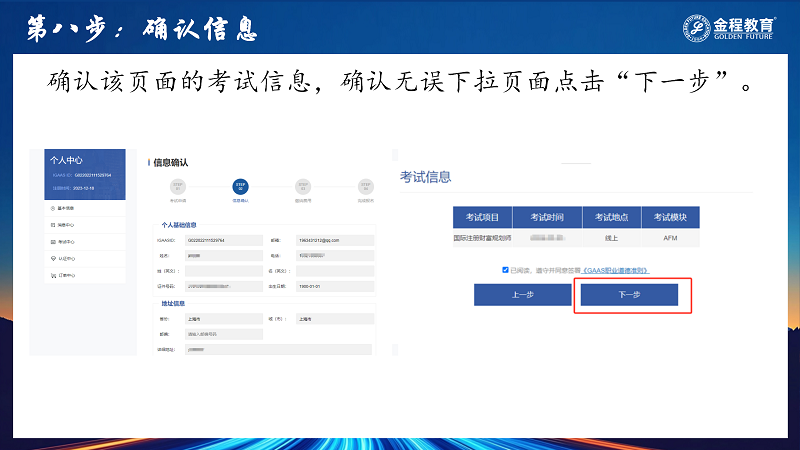Click the shopping cart icon beside 订单中心
Image resolution: width=800 pixels, height=450 pixels.
[53, 276]
